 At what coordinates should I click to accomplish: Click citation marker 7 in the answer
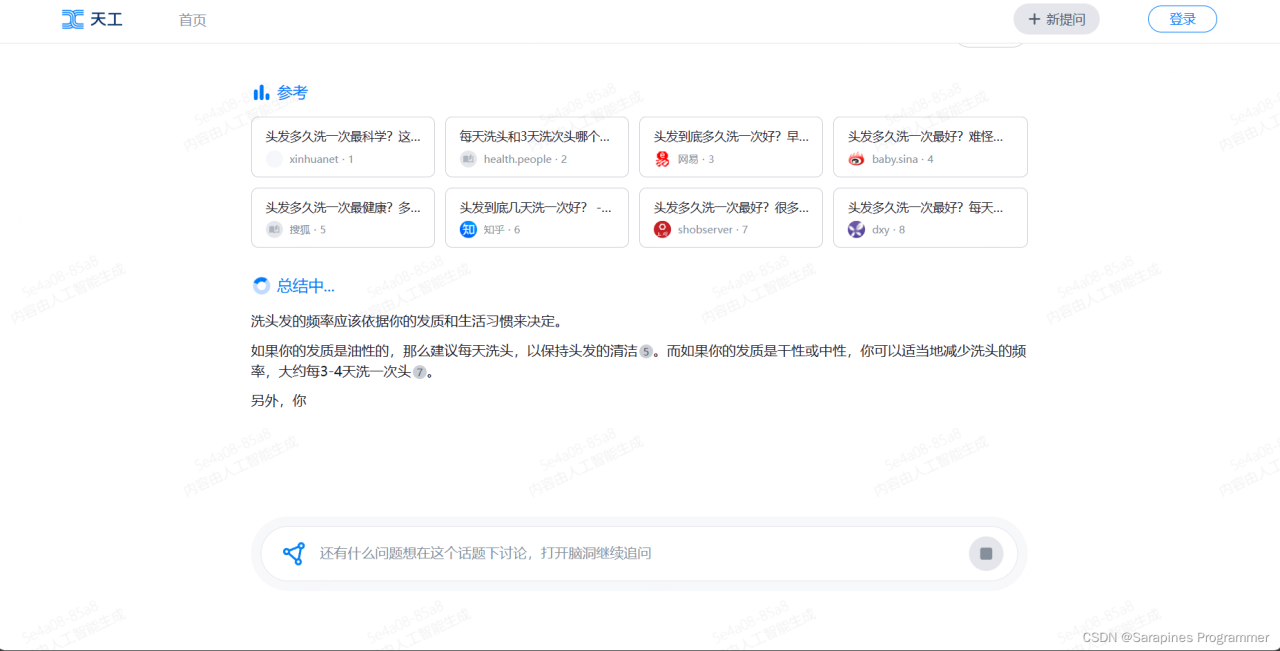[419, 372]
